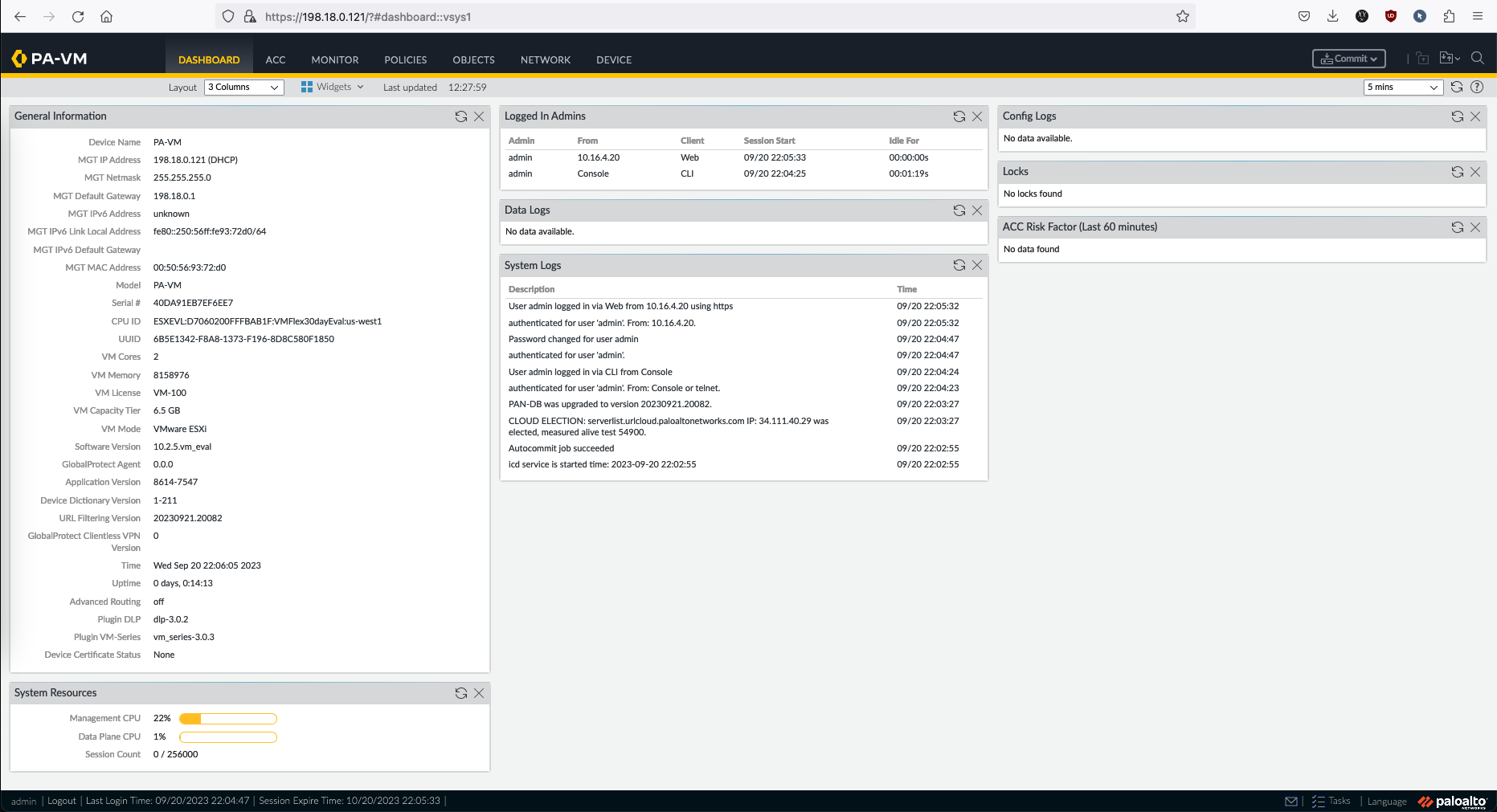Close the Data Logs widget
1497x812 pixels.
(x=977, y=210)
